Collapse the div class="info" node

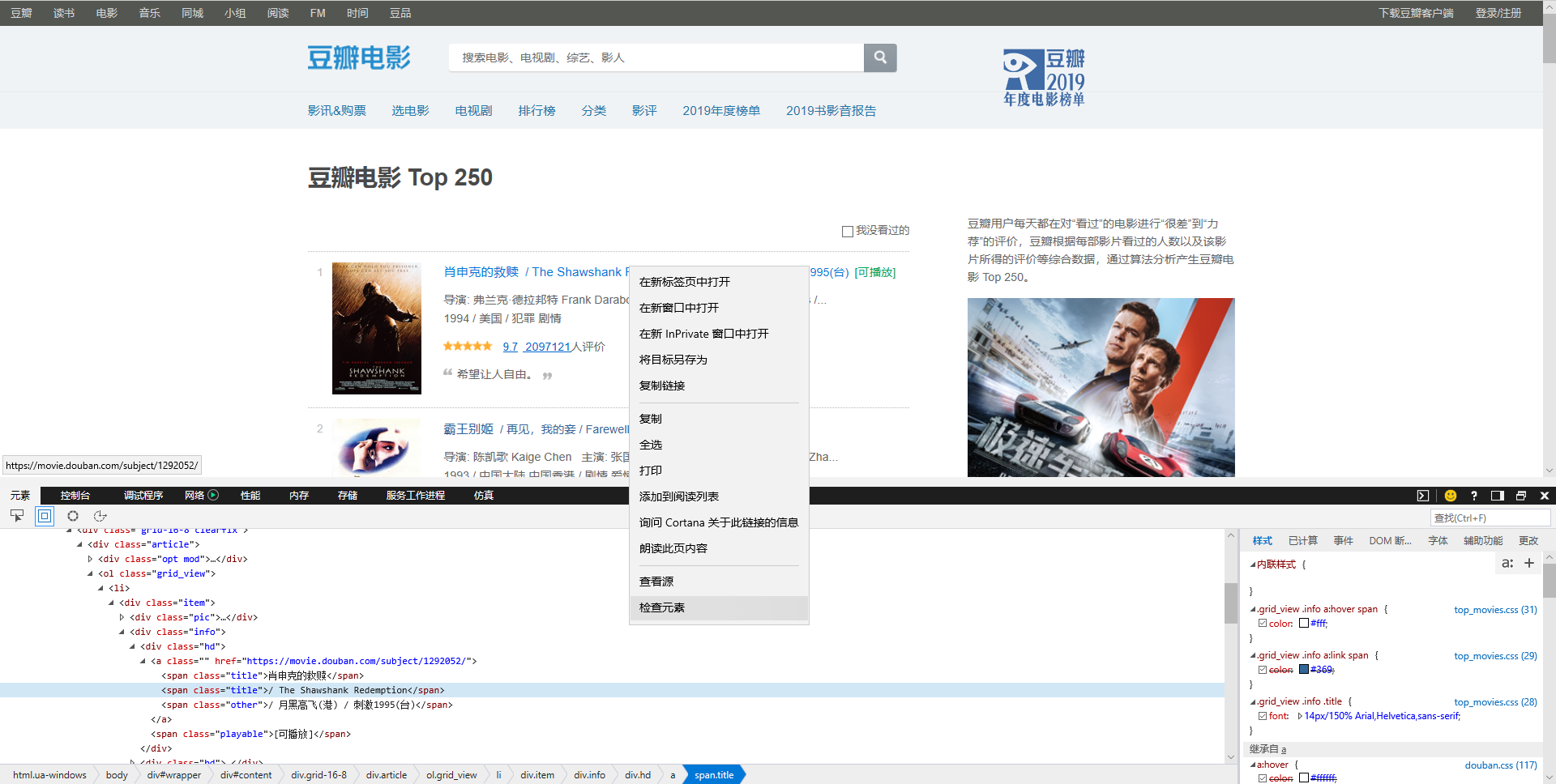click(122, 632)
